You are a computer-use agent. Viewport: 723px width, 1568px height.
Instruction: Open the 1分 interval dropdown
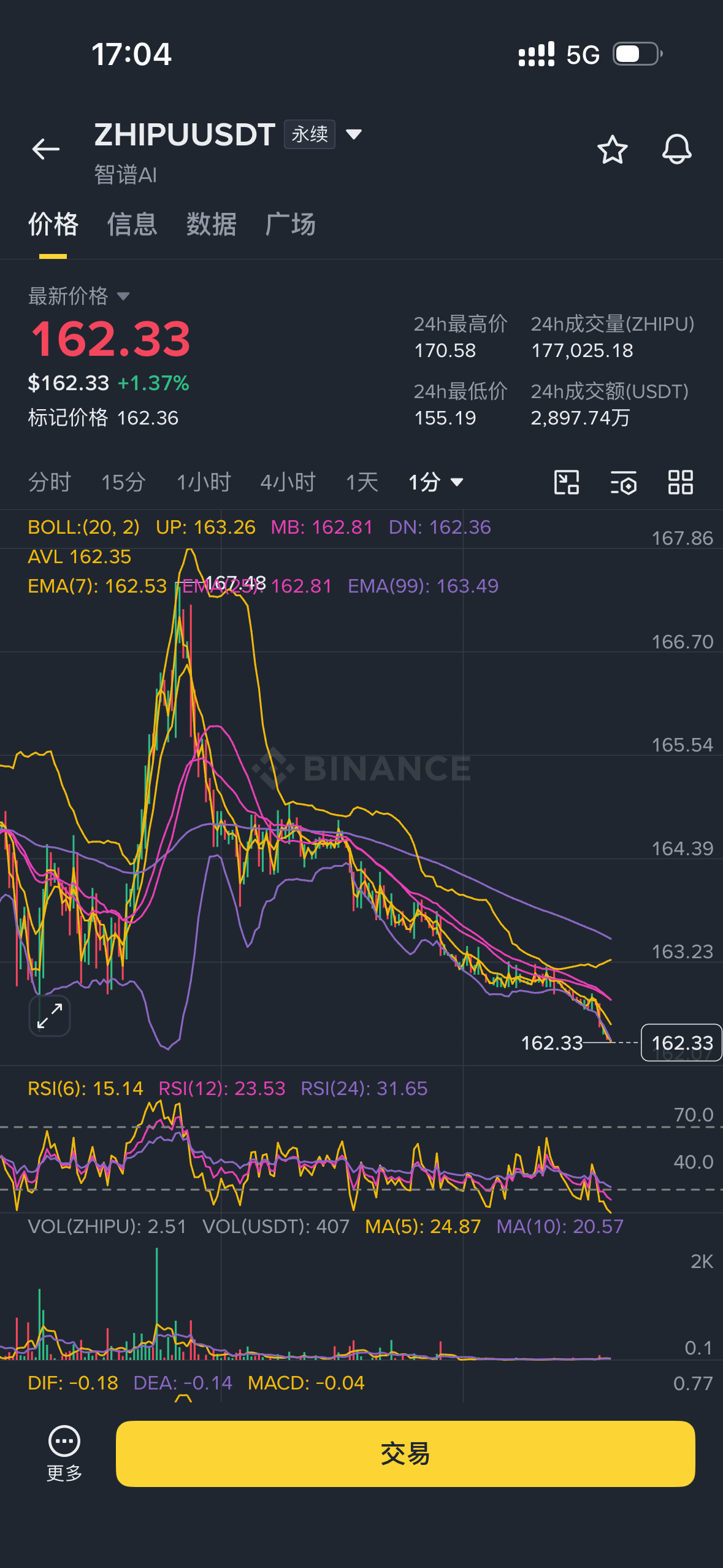pyautogui.click(x=436, y=482)
